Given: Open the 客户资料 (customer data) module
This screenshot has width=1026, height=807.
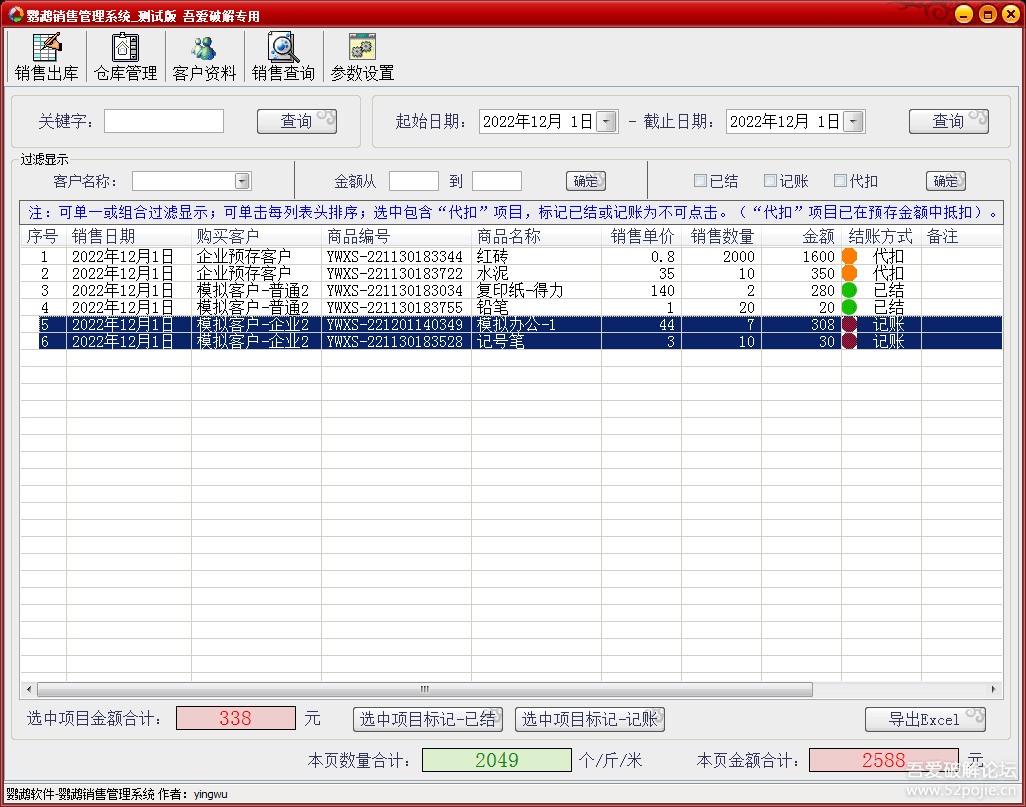Looking at the screenshot, I should tap(202, 55).
